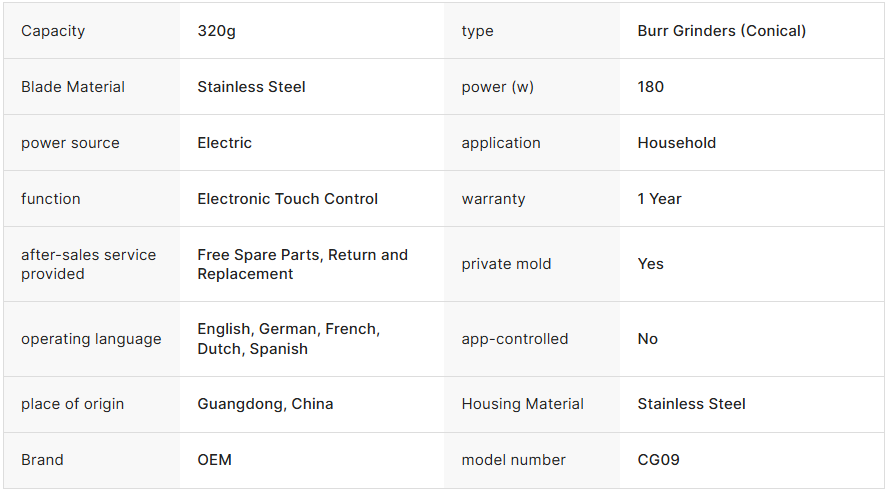
Task: Click the Capacity label cell
Action: (x=53, y=31)
